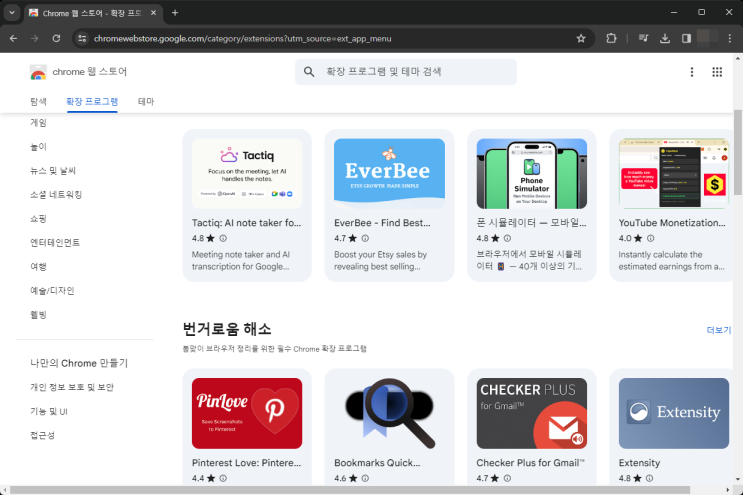Open 엔터테인먼트 category
The image size is (743, 495).
[x=55, y=243]
